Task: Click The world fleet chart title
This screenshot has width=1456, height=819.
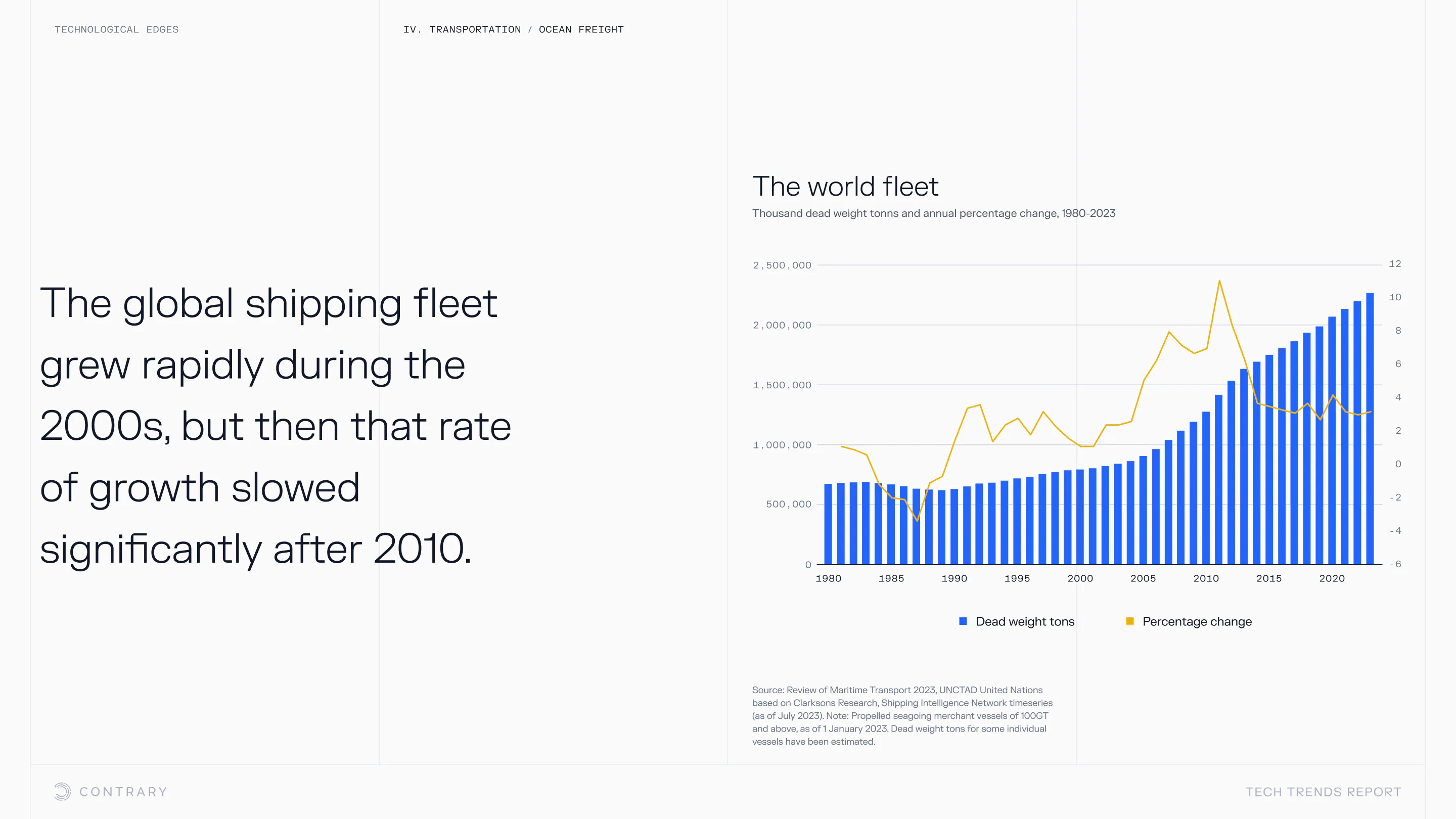Action: tap(845, 187)
